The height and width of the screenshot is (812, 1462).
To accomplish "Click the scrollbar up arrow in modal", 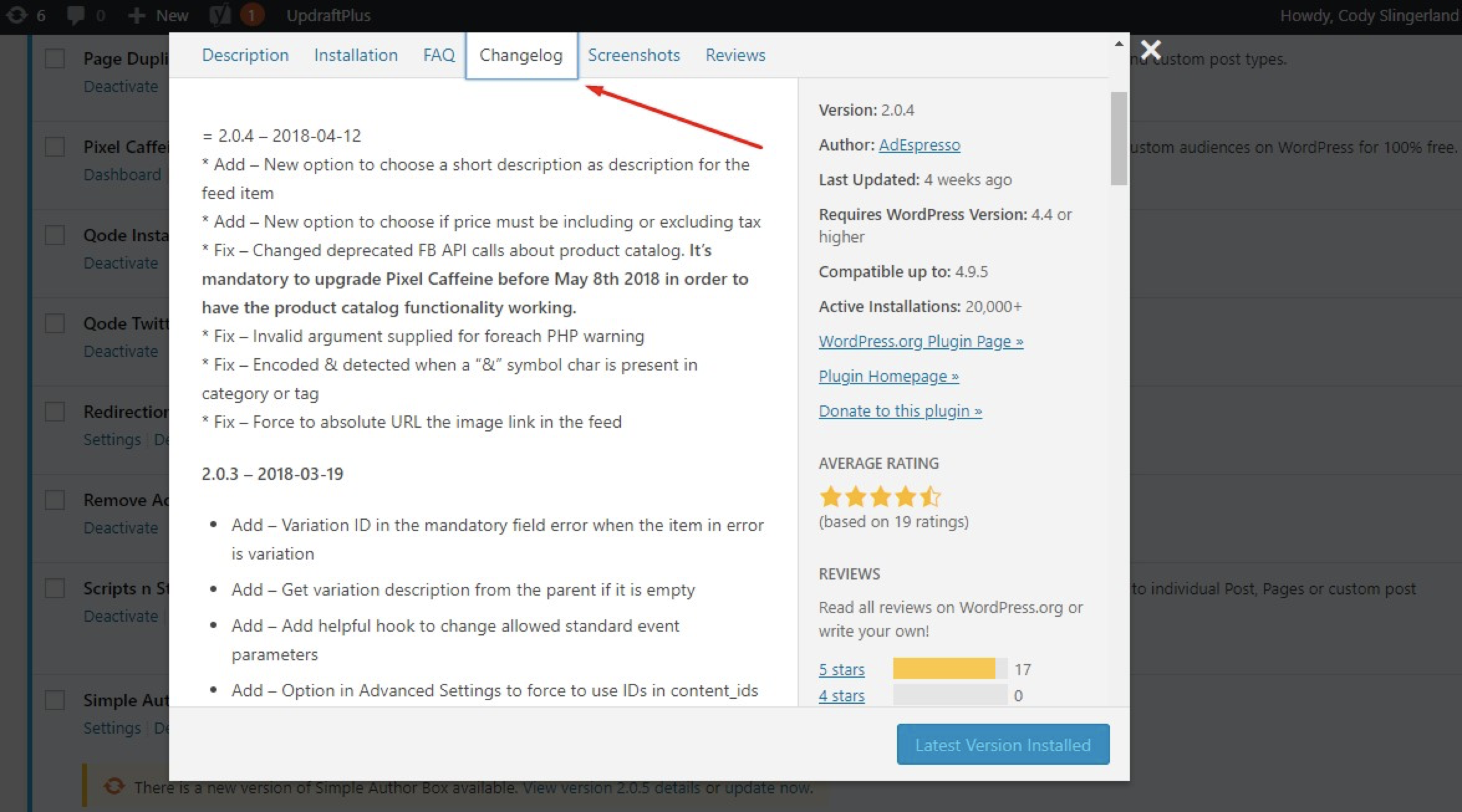I will pyautogui.click(x=1119, y=44).
